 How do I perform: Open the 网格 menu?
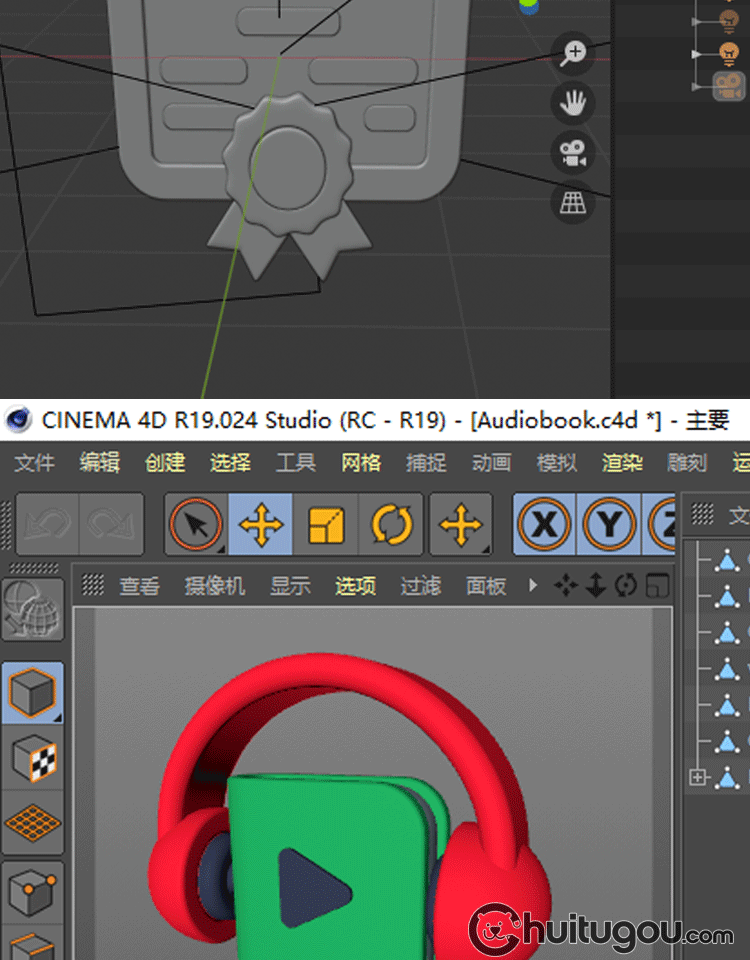(x=361, y=463)
